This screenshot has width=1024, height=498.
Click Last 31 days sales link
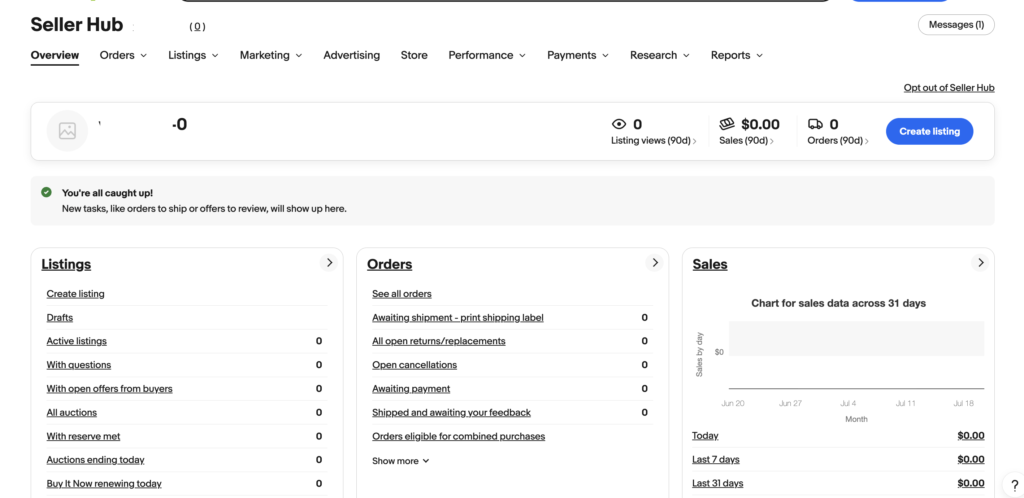[x=718, y=483]
